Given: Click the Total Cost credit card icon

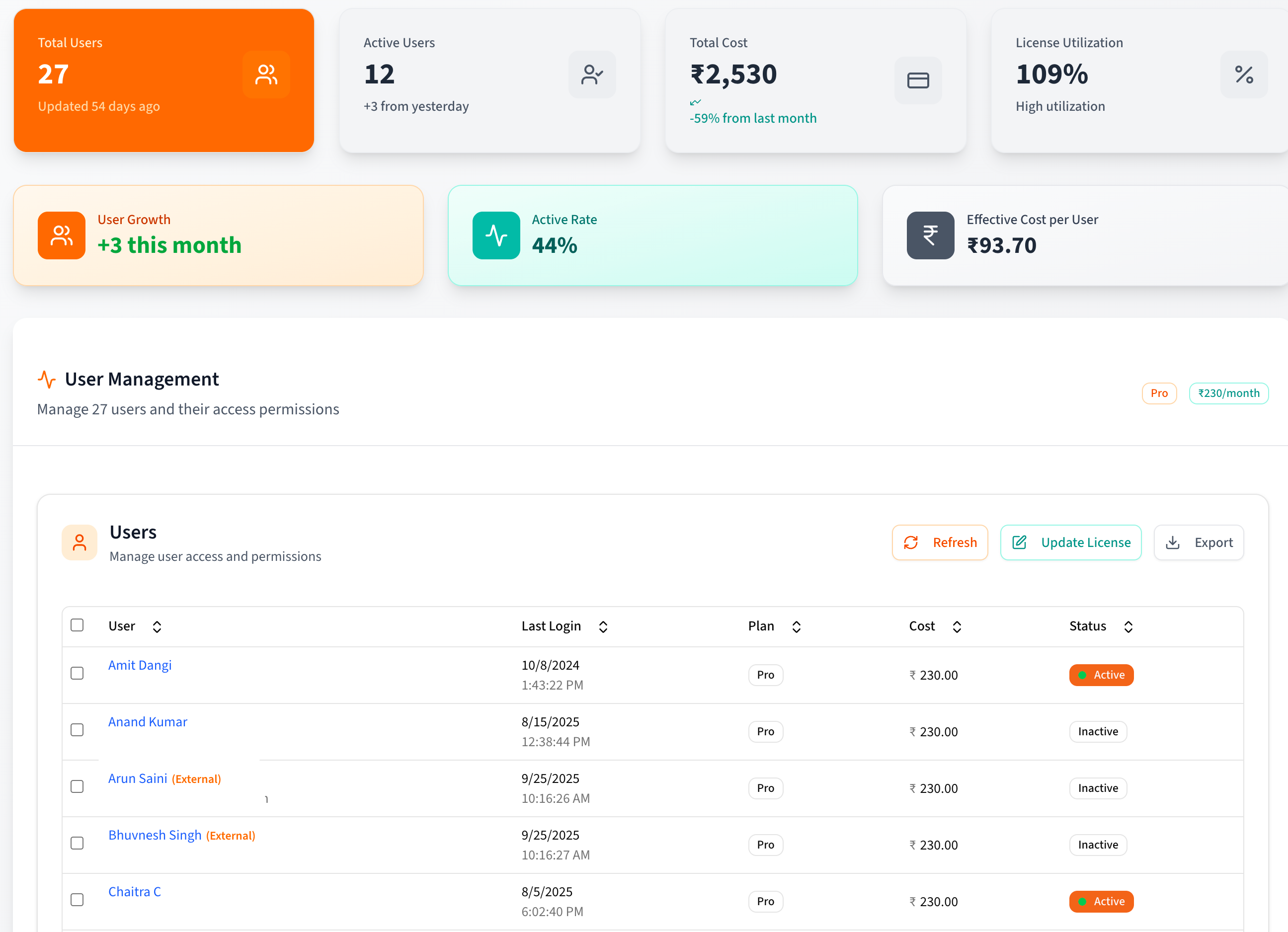Looking at the screenshot, I should (x=918, y=80).
